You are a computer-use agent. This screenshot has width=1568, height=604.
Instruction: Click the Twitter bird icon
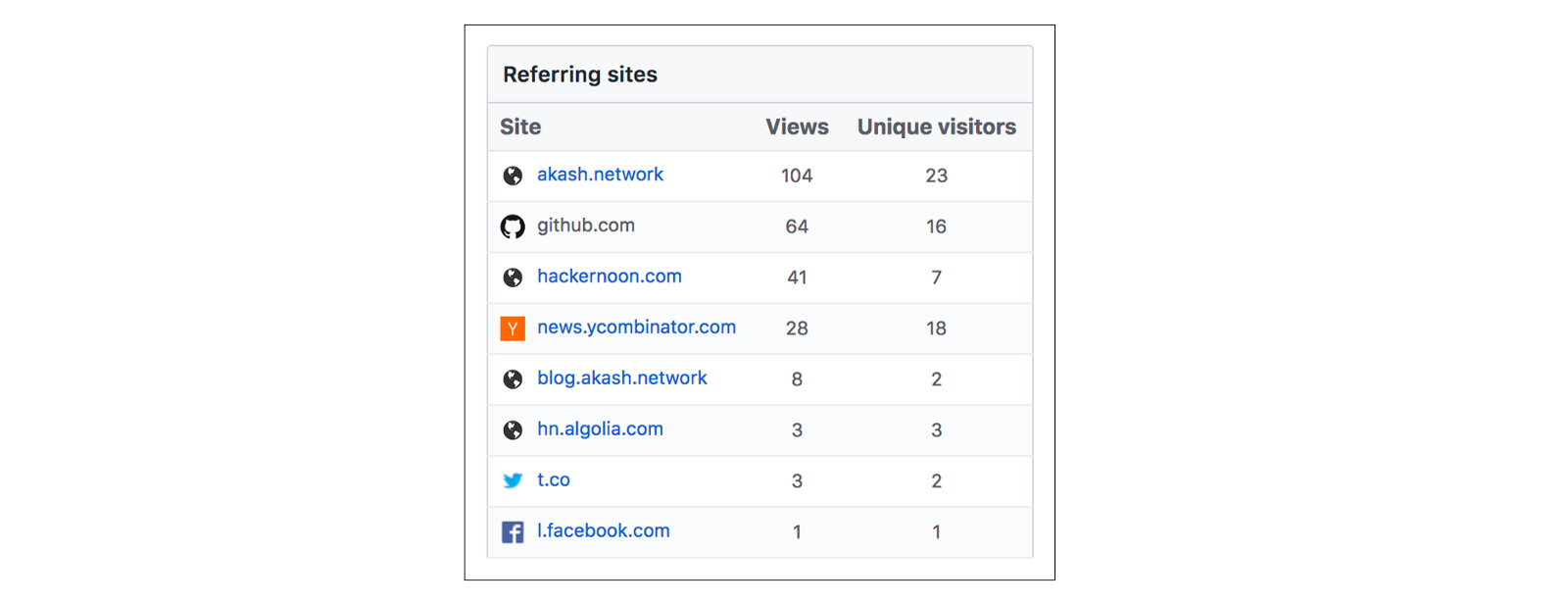pos(513,480)
